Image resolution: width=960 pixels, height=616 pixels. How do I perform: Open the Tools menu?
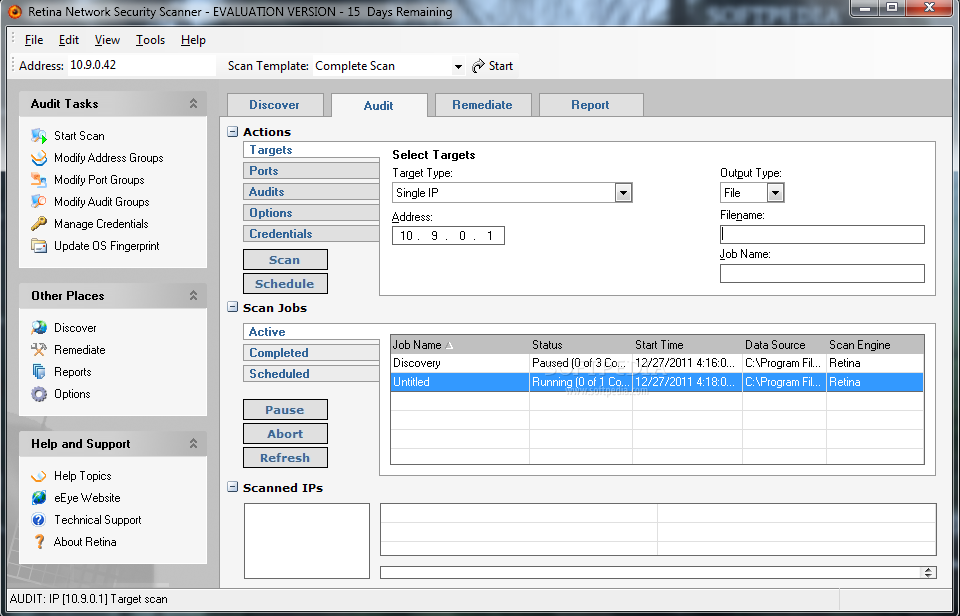150,40
